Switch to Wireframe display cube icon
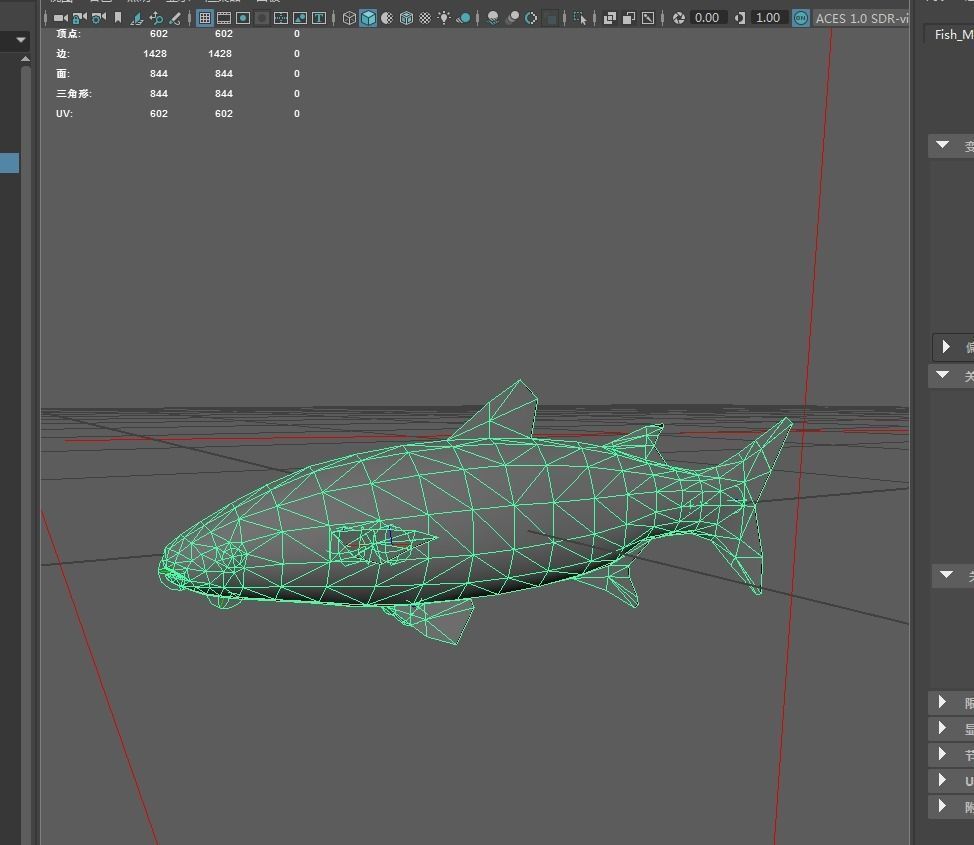Screen dimensions: 974x845 [x=349, y=18]
